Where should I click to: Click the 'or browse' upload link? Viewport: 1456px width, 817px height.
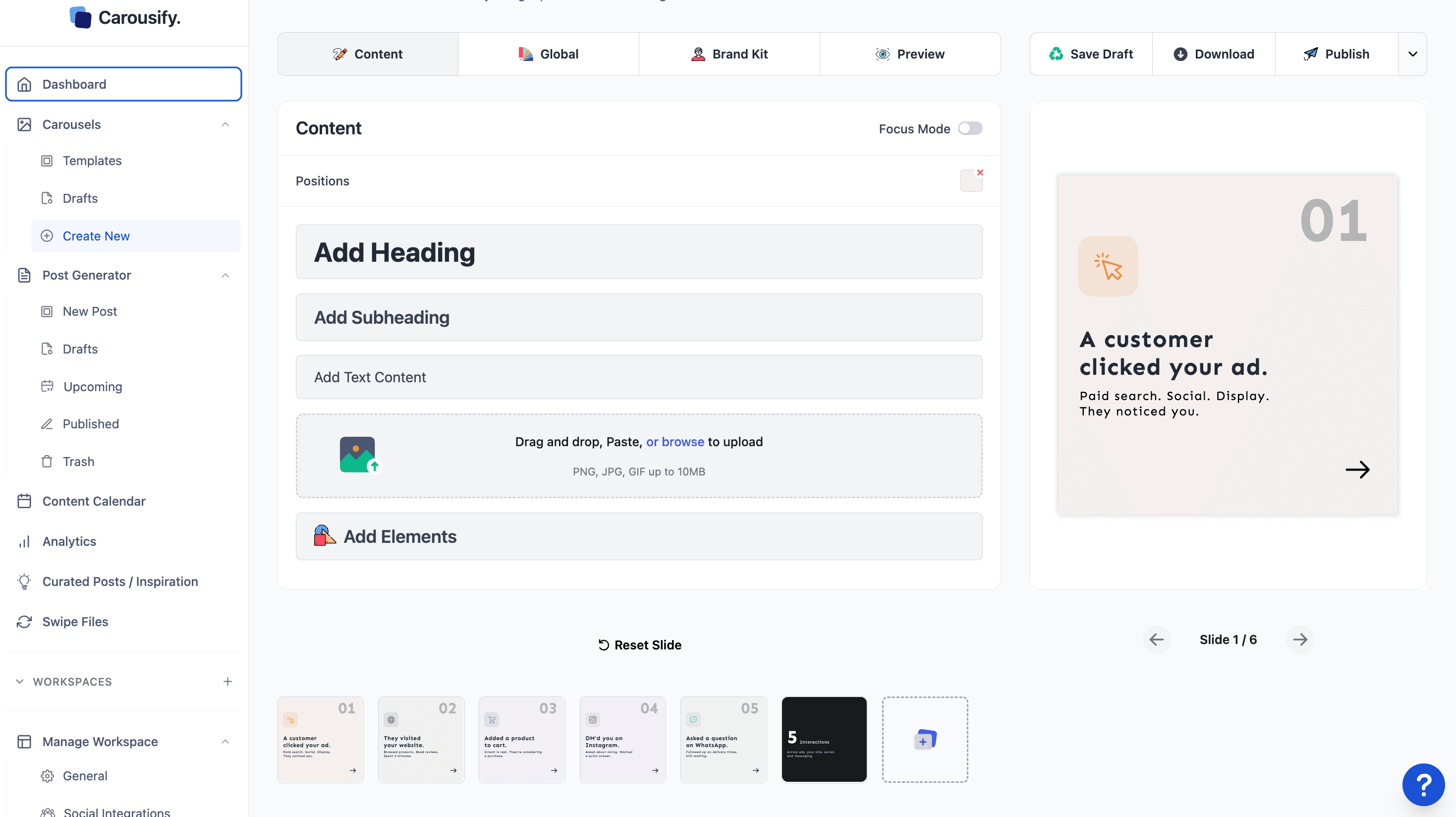(x=675, y=442)
